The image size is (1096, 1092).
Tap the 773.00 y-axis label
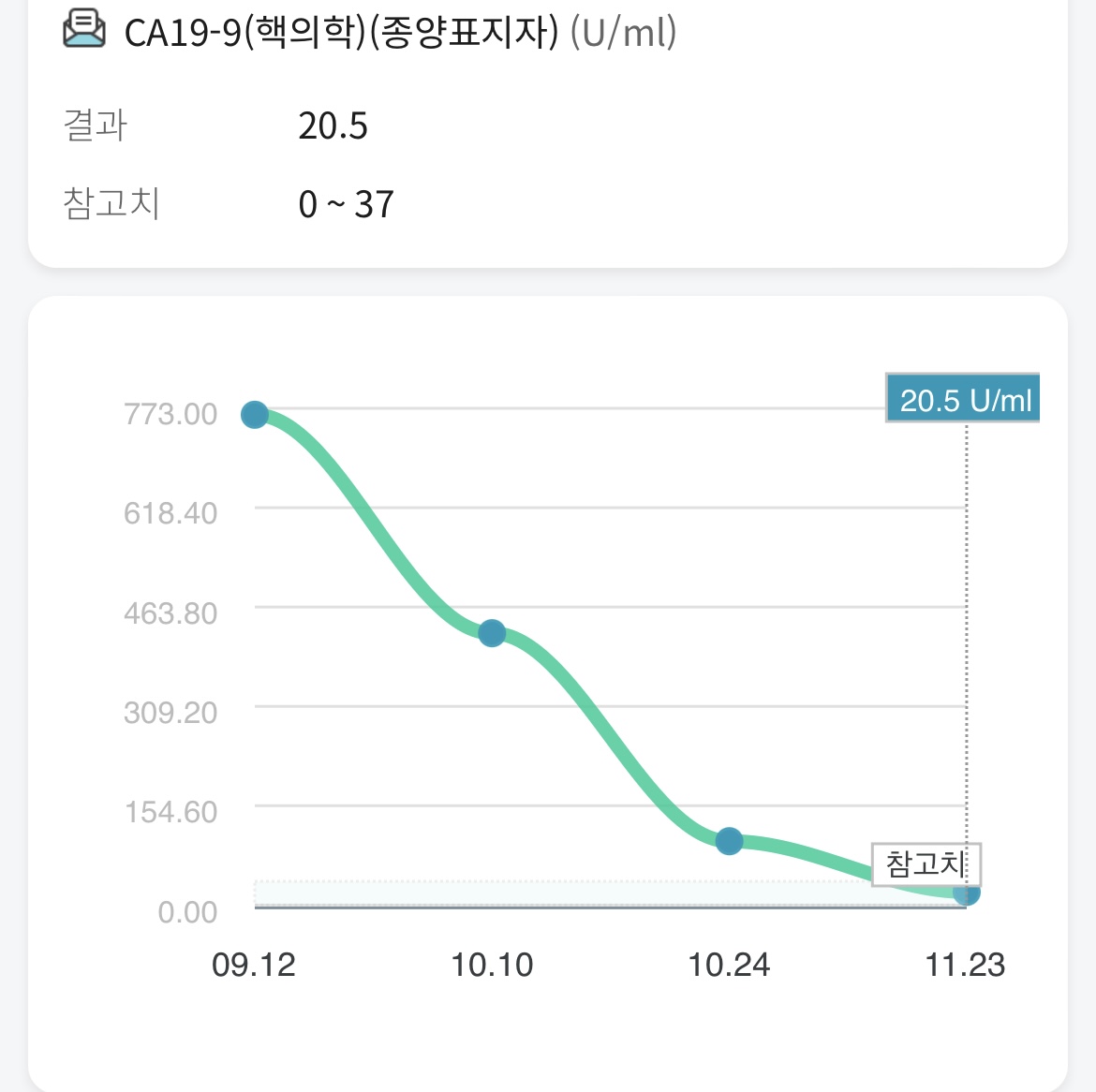(x=170, y=414)
